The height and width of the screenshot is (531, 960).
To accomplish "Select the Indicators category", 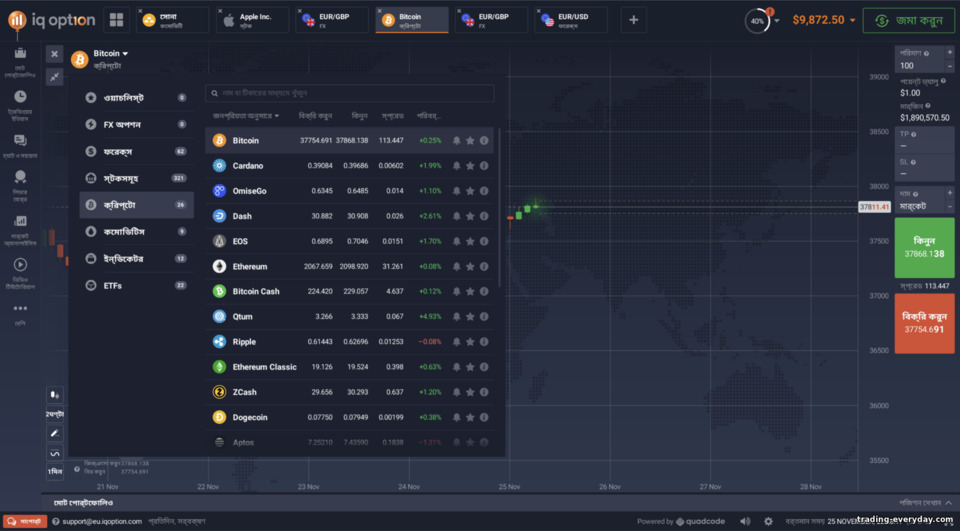I will (x=137, y=258).
